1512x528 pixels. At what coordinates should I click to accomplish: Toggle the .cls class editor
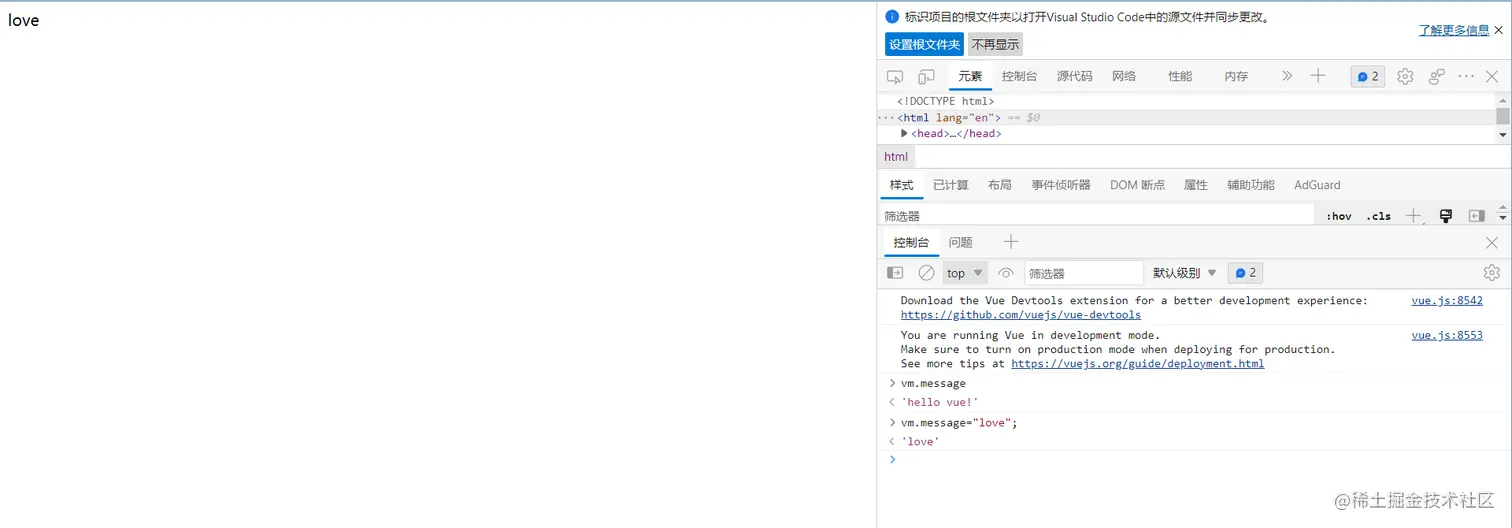[x=1379, y=216]
